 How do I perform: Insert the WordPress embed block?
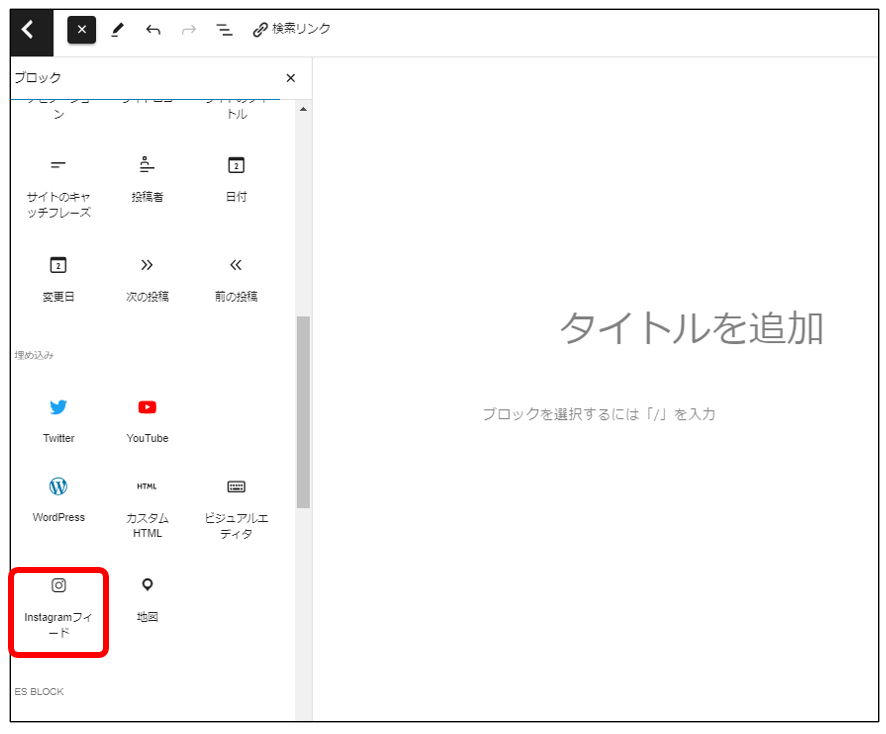[x=58, y=499]
